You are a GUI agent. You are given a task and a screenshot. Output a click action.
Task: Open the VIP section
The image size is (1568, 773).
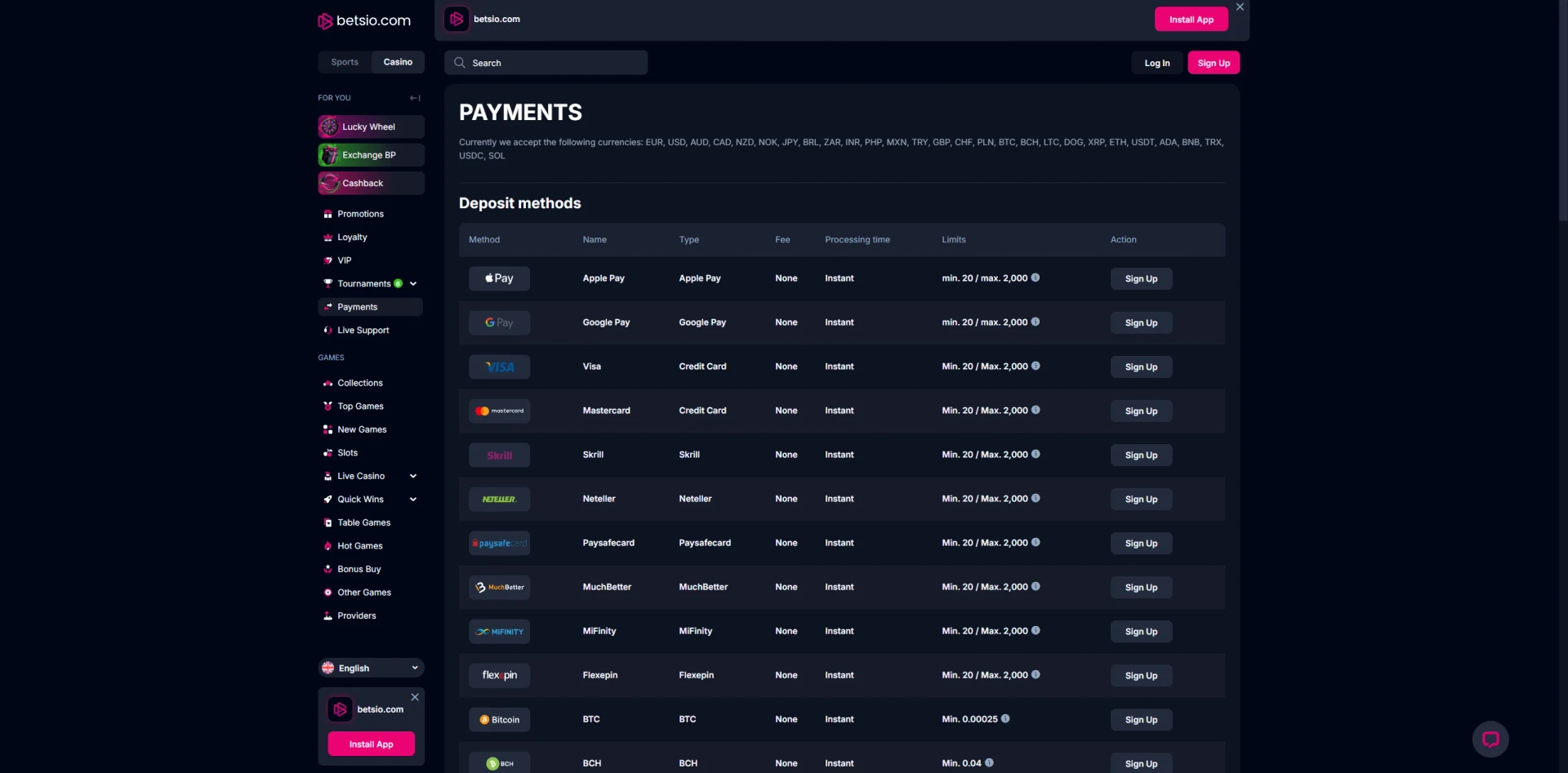click(x=344, y=260)
